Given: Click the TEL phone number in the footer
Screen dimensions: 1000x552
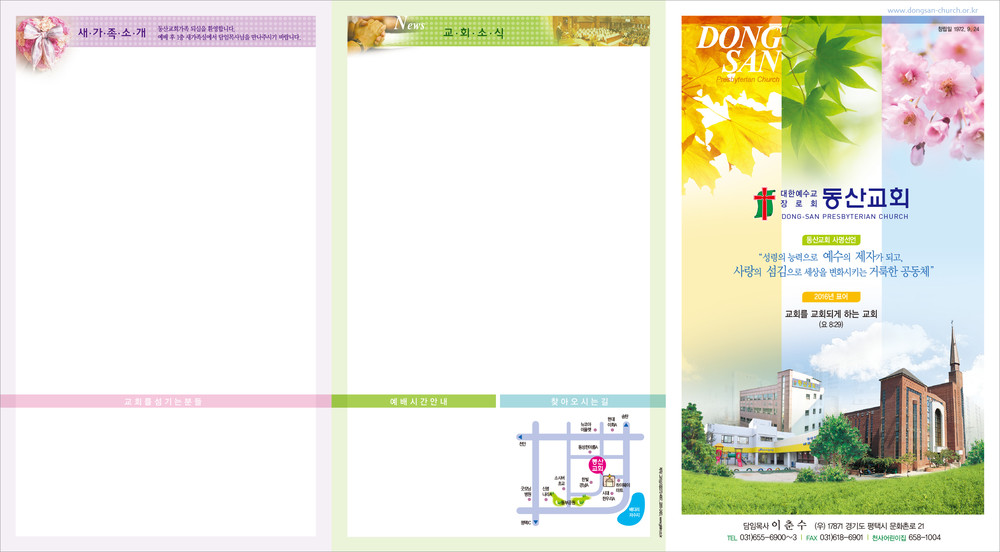Looking at the screenshot, I should click(x=769, y=538).
